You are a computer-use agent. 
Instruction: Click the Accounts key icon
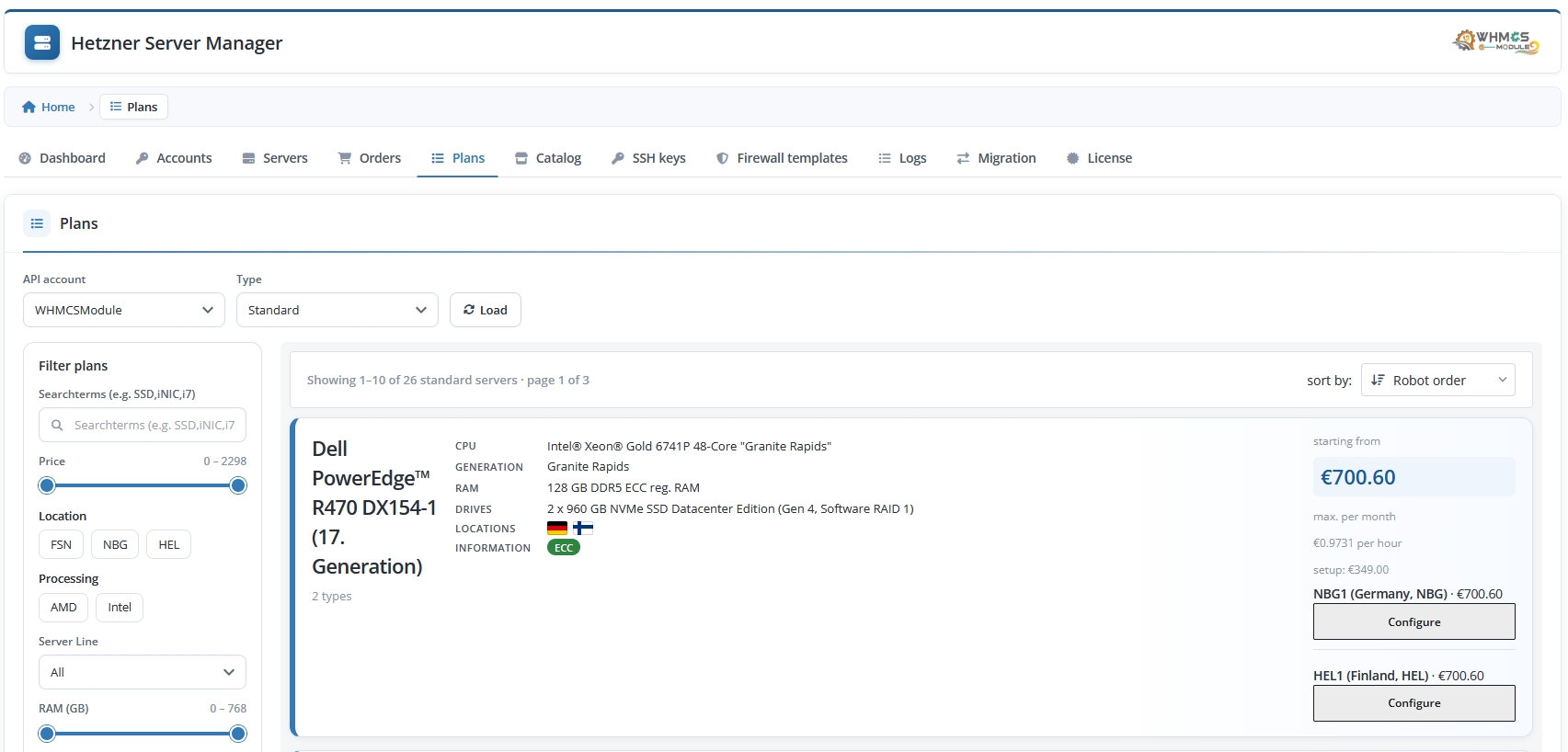tap(142, 158)
